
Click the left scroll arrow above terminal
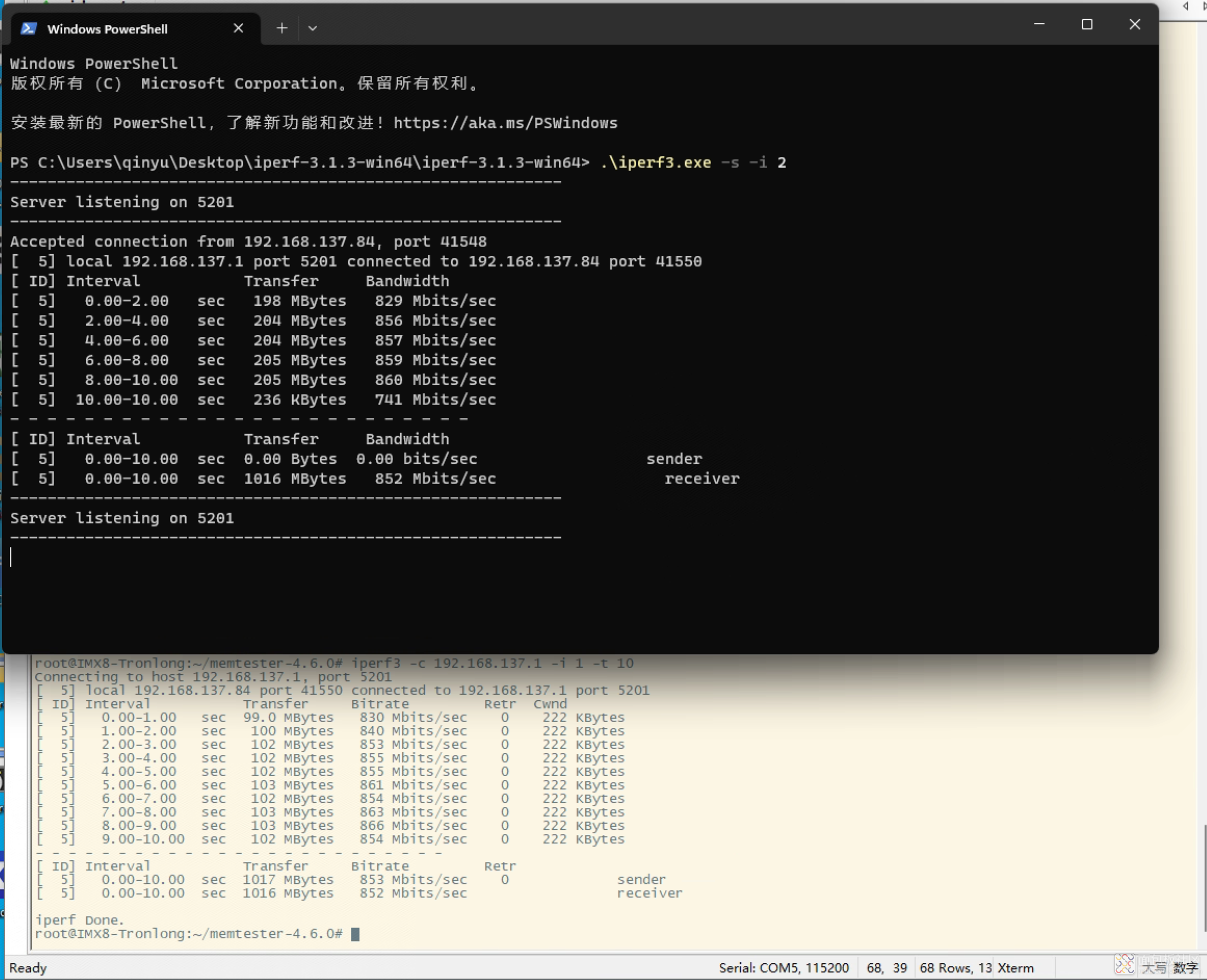1186,6
